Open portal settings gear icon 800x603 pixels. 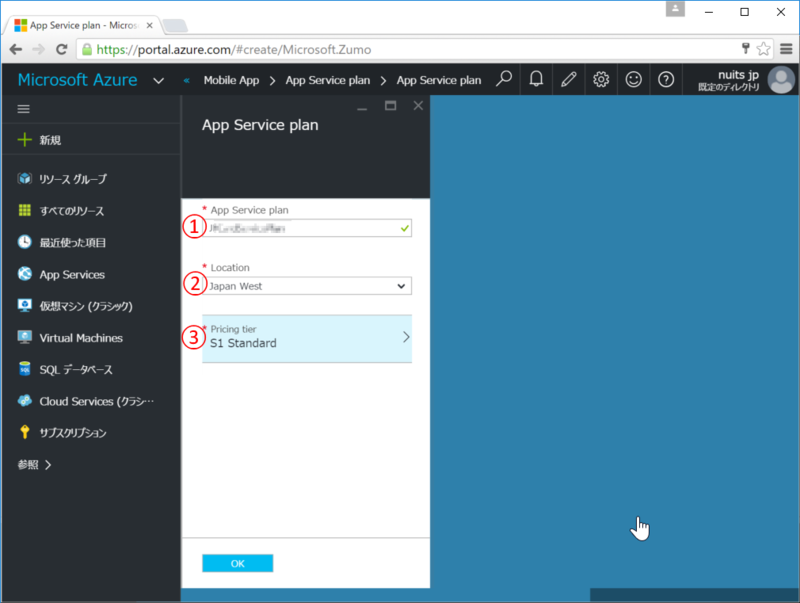[x=601, y=79]
